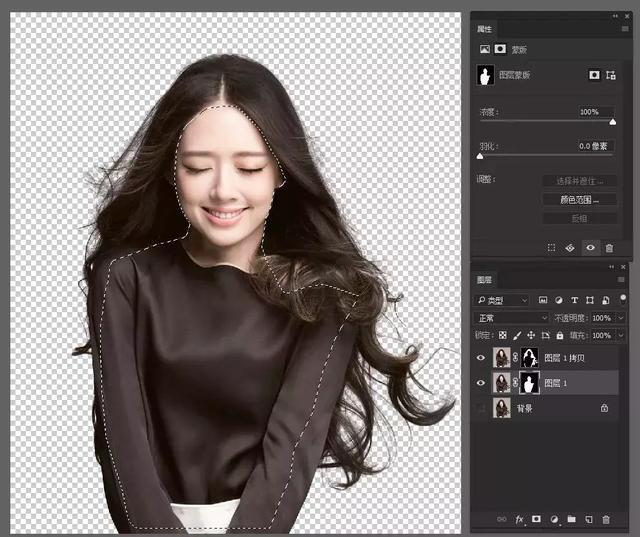Create a new layer group folder
This screenshot has height=537, width=640.
coord(572,519)
